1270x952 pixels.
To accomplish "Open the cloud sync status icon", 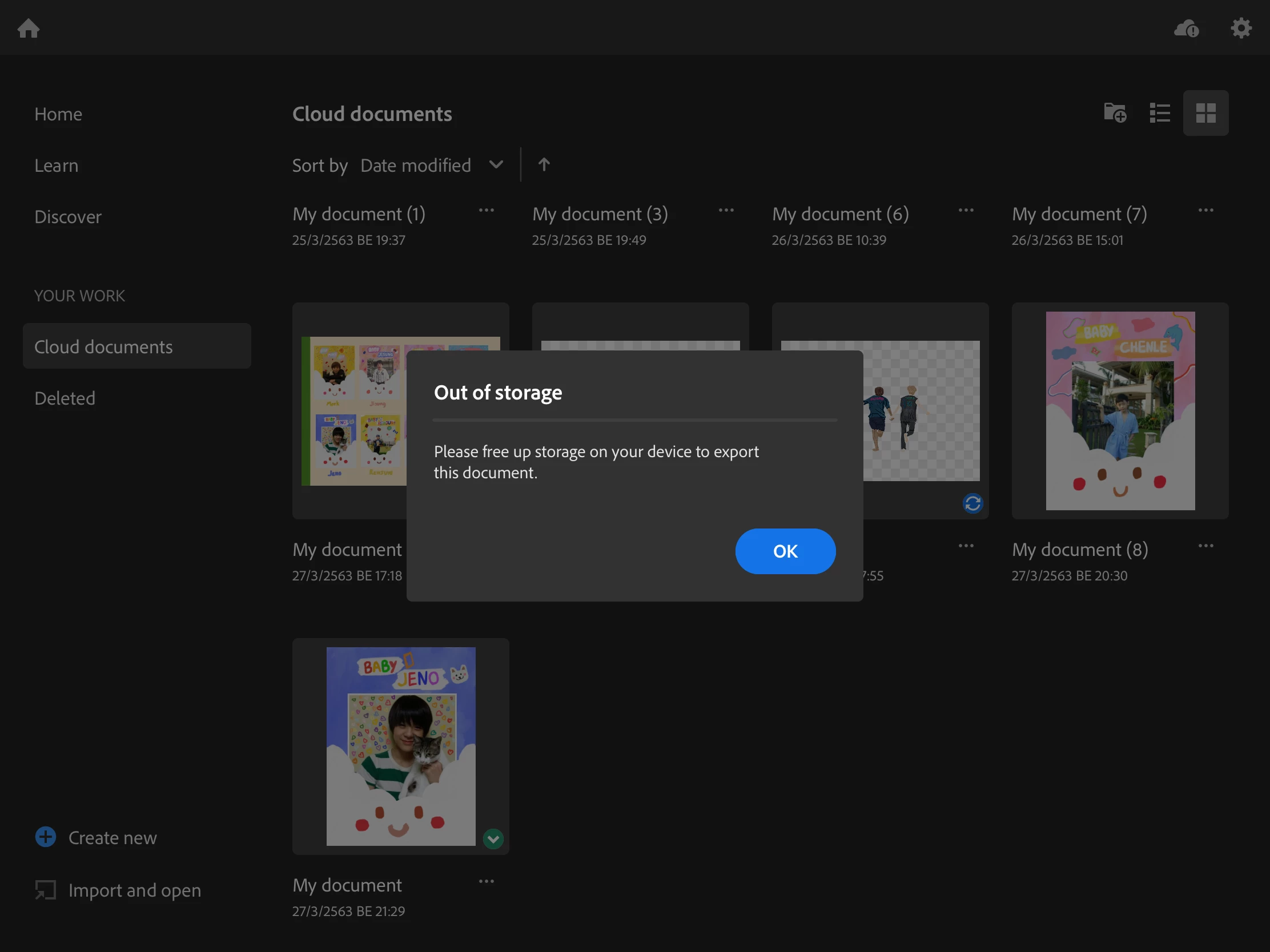I will click(1186, 28).
